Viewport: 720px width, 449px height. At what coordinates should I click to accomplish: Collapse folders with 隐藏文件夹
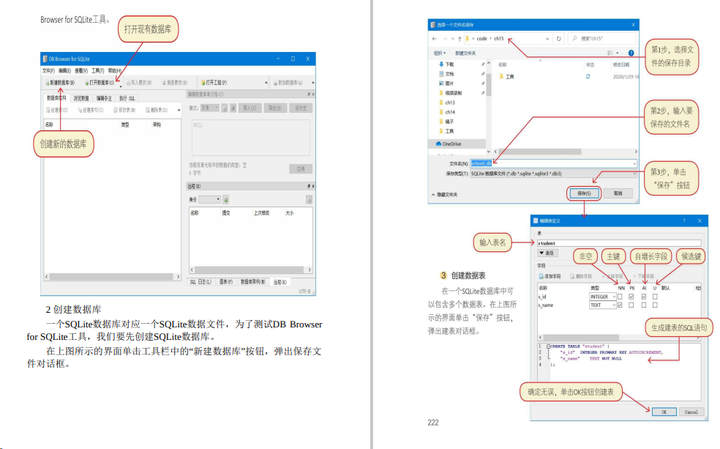pos(444,195)
